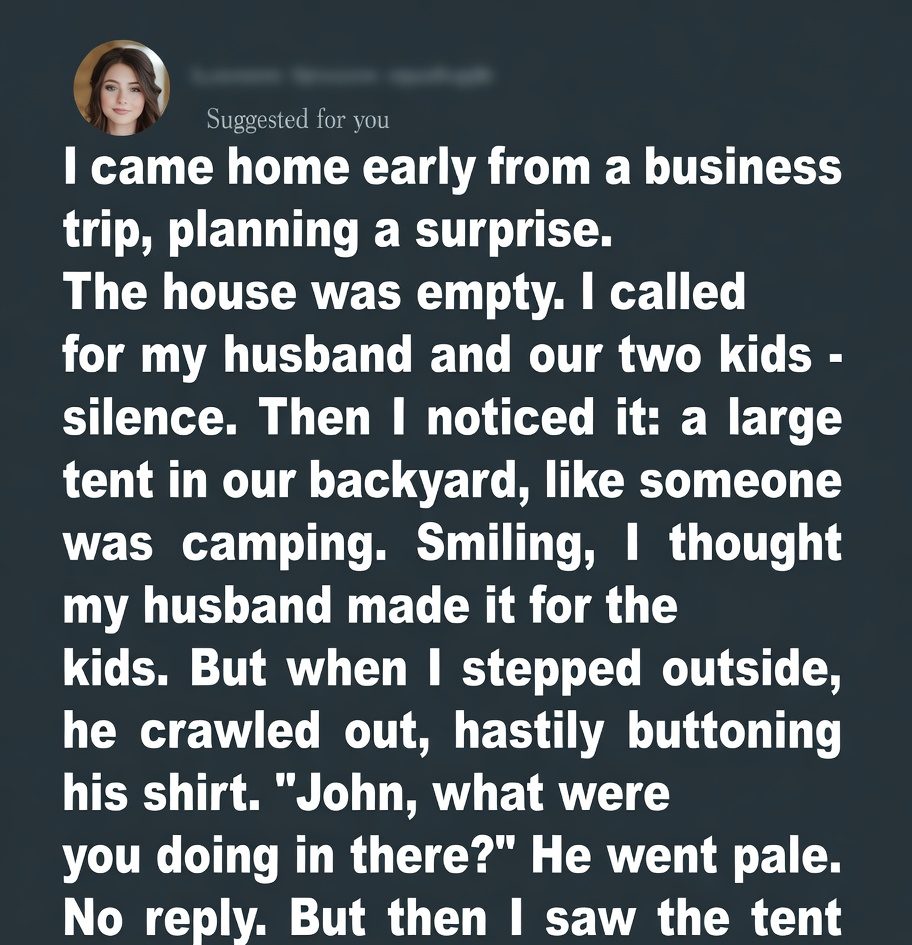
Task: Click the line "I came home early from a business"
Action: point(452,167)
